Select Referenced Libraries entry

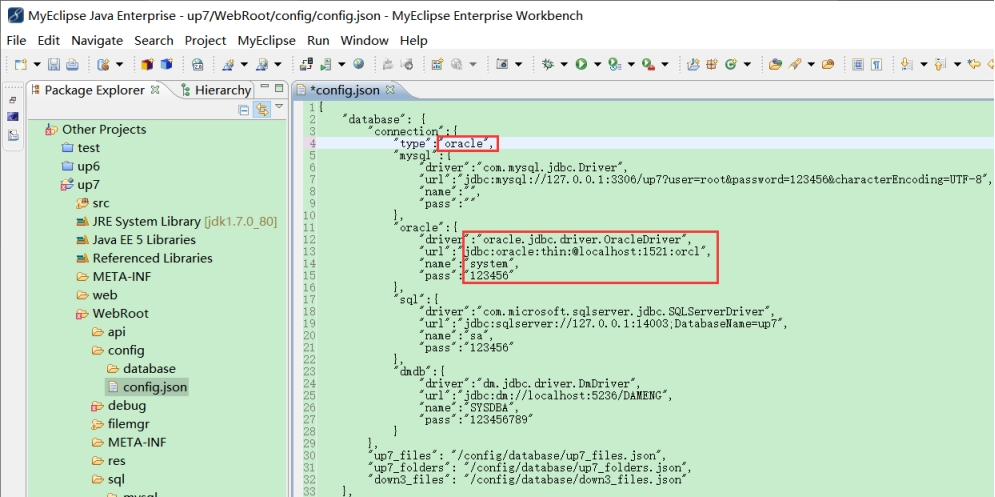[x=152, y=258]
